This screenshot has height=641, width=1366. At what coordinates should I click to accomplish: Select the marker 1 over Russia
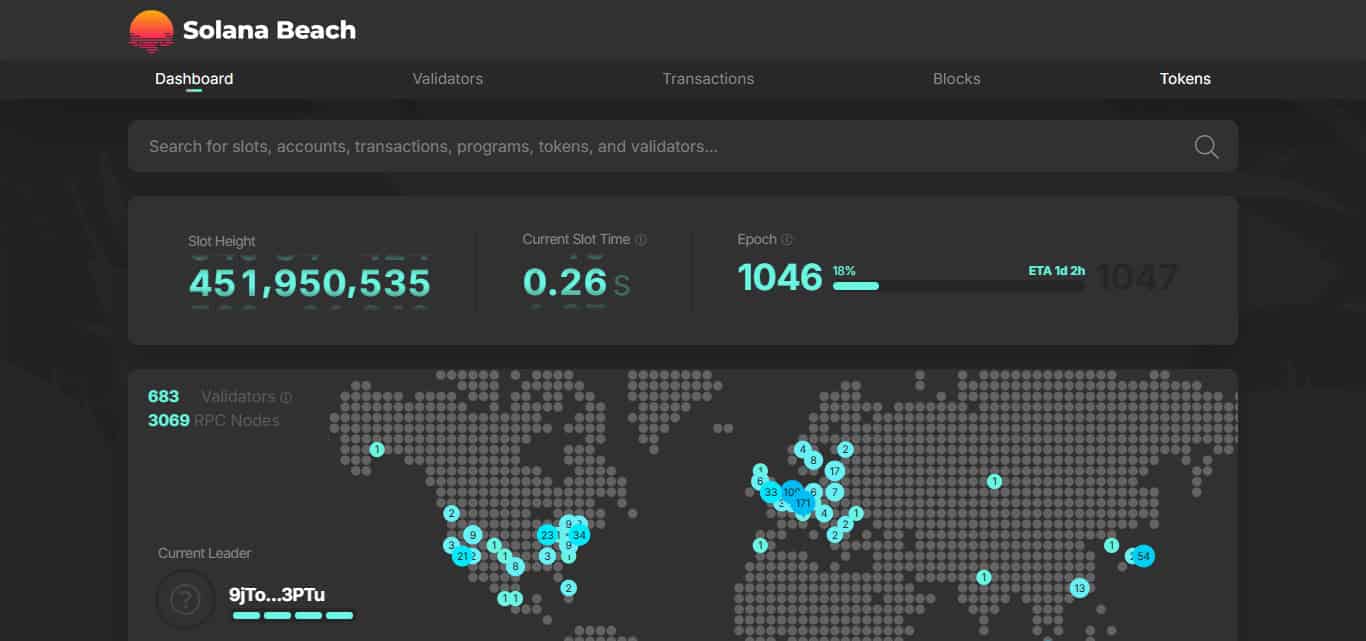[994, 482]
